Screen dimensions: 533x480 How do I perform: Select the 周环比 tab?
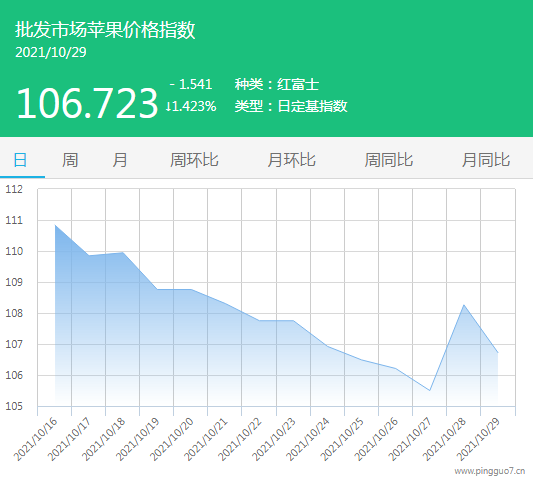[194, 160]
